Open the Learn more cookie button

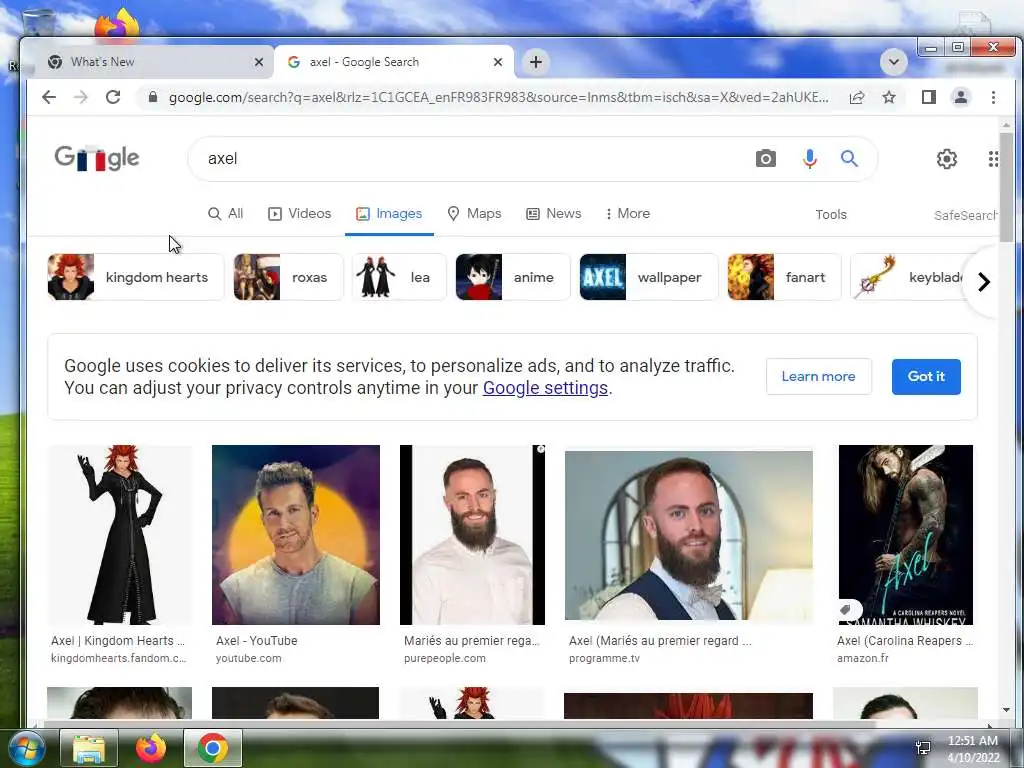[818, 376]
